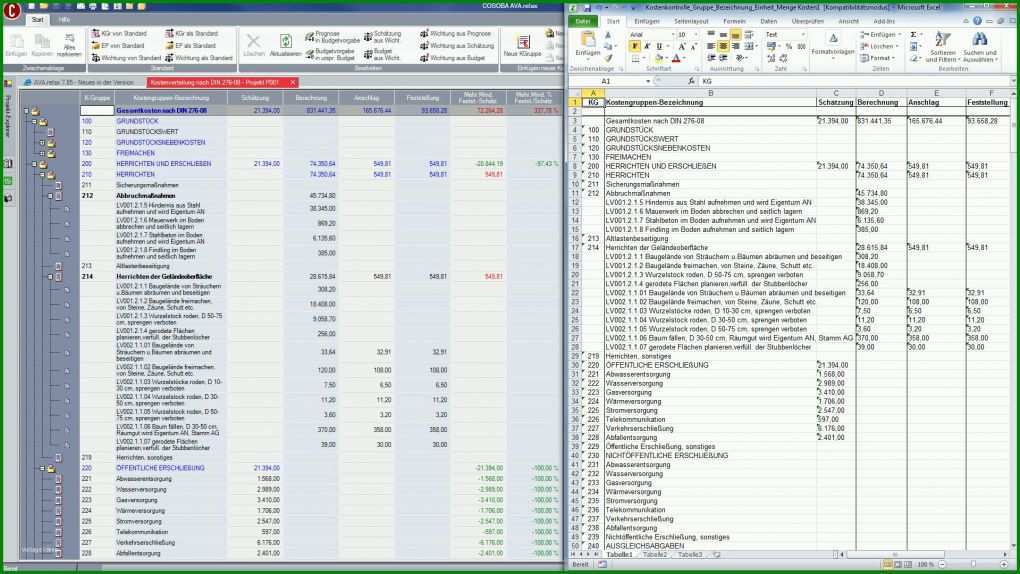Image resolution: width=1020 pixels, height=574 pixels.
Task: Switch to Excel Seitenlayout tab
Action: click(x=691, y=21)
